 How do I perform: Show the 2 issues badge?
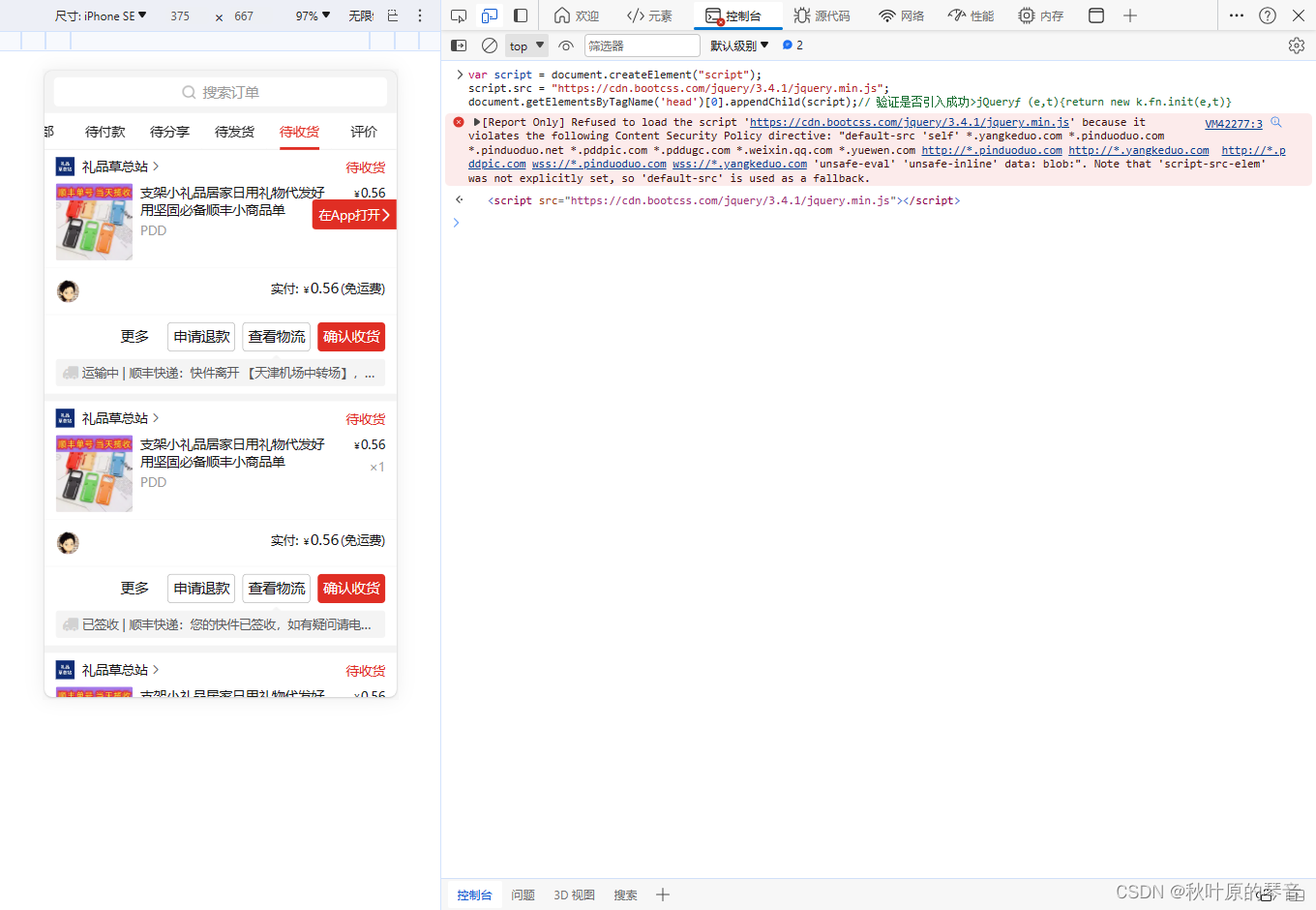click(x=793, y=45)
